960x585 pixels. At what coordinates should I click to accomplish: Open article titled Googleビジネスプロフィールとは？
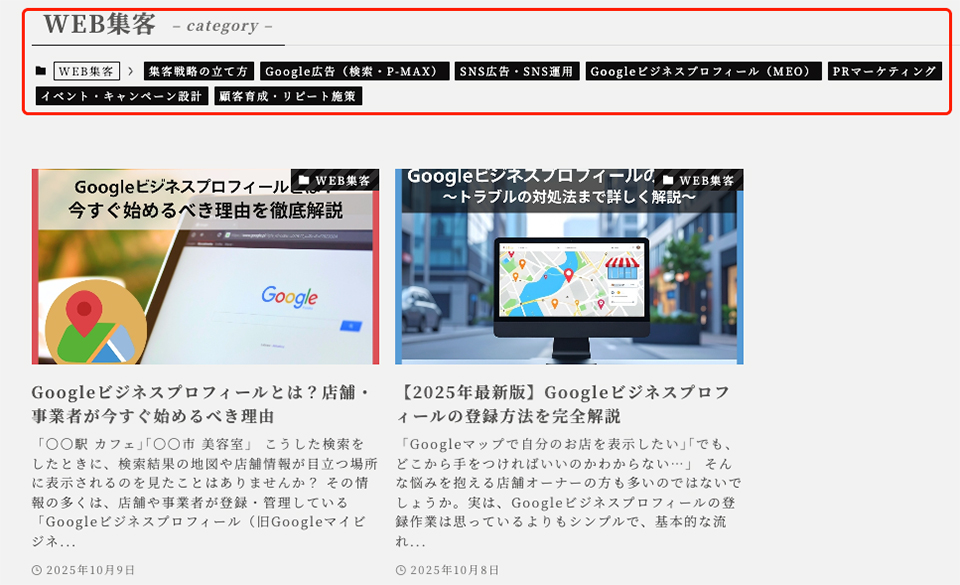[201, 403]
